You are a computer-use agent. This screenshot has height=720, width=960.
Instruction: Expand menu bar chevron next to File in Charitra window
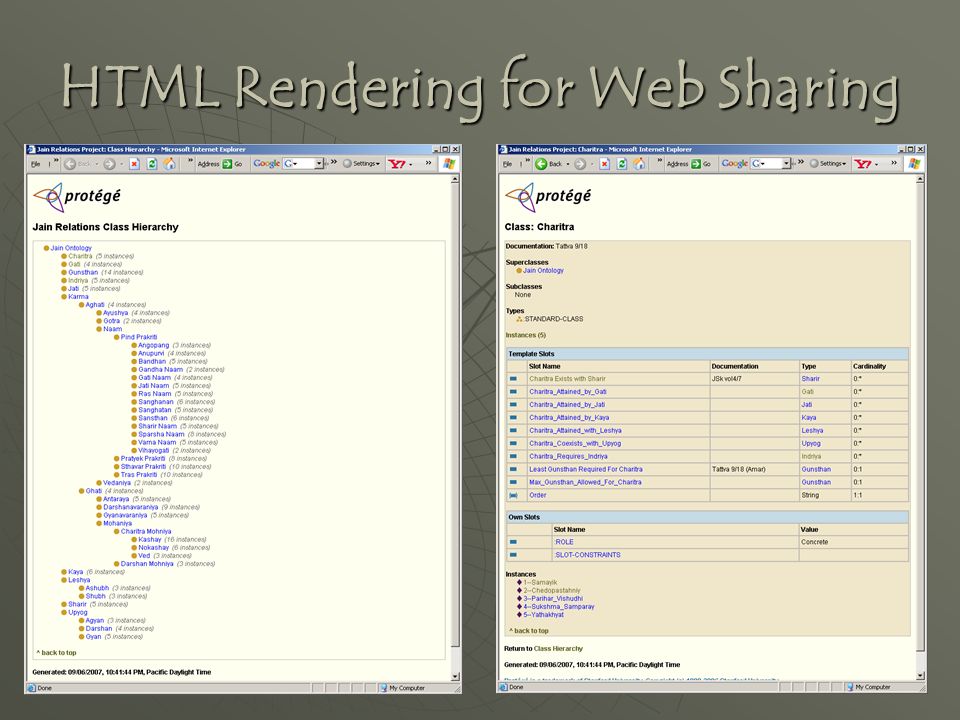527,161
